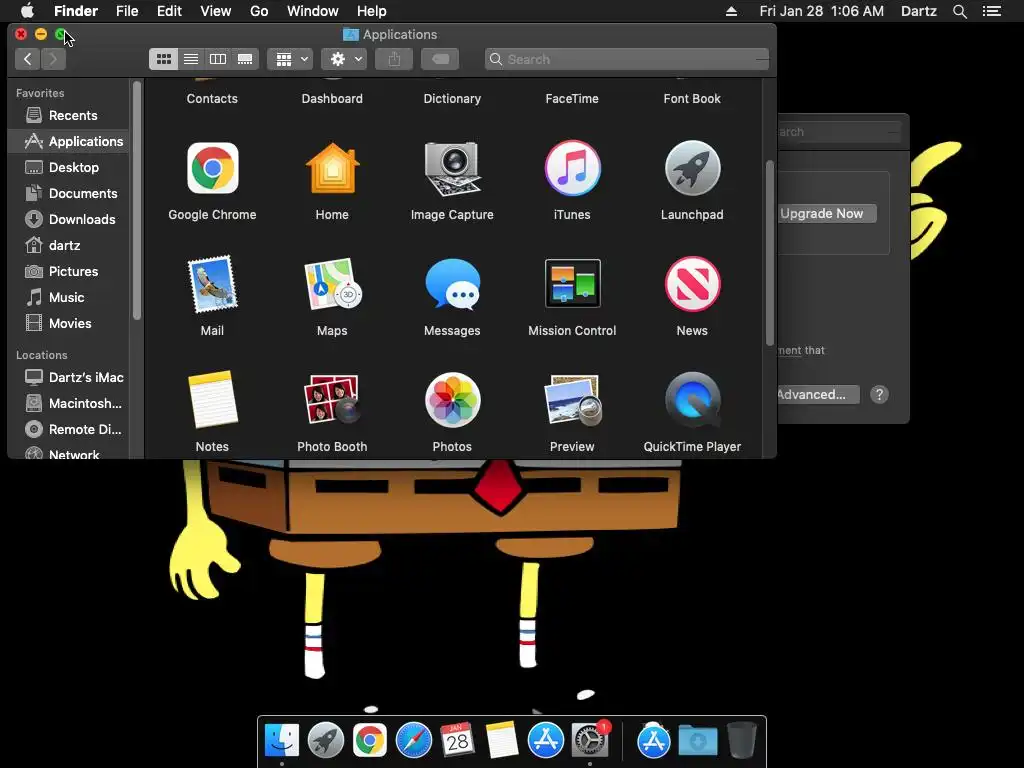This screenshot has height=768, width=1024.
Task: Open the View menu
Action: tap(216, 11)
